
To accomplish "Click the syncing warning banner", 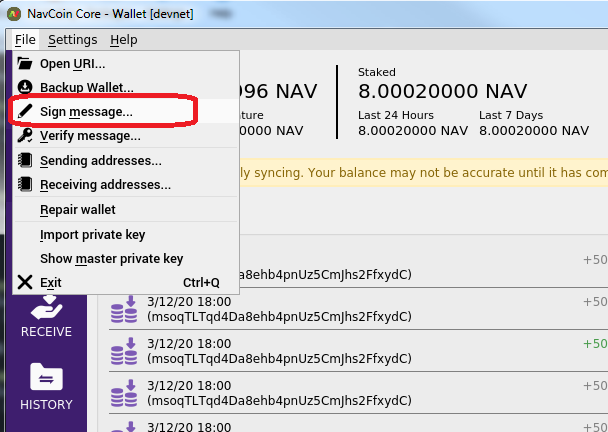I will click(423, 173).
